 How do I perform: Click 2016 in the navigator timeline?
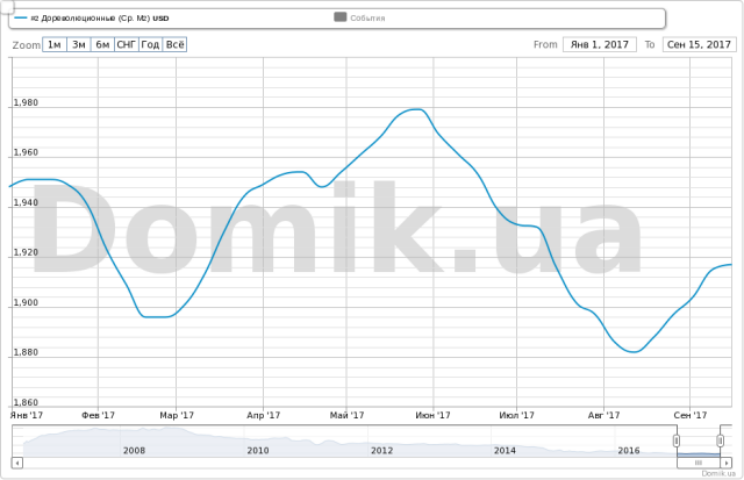[629, 450]
